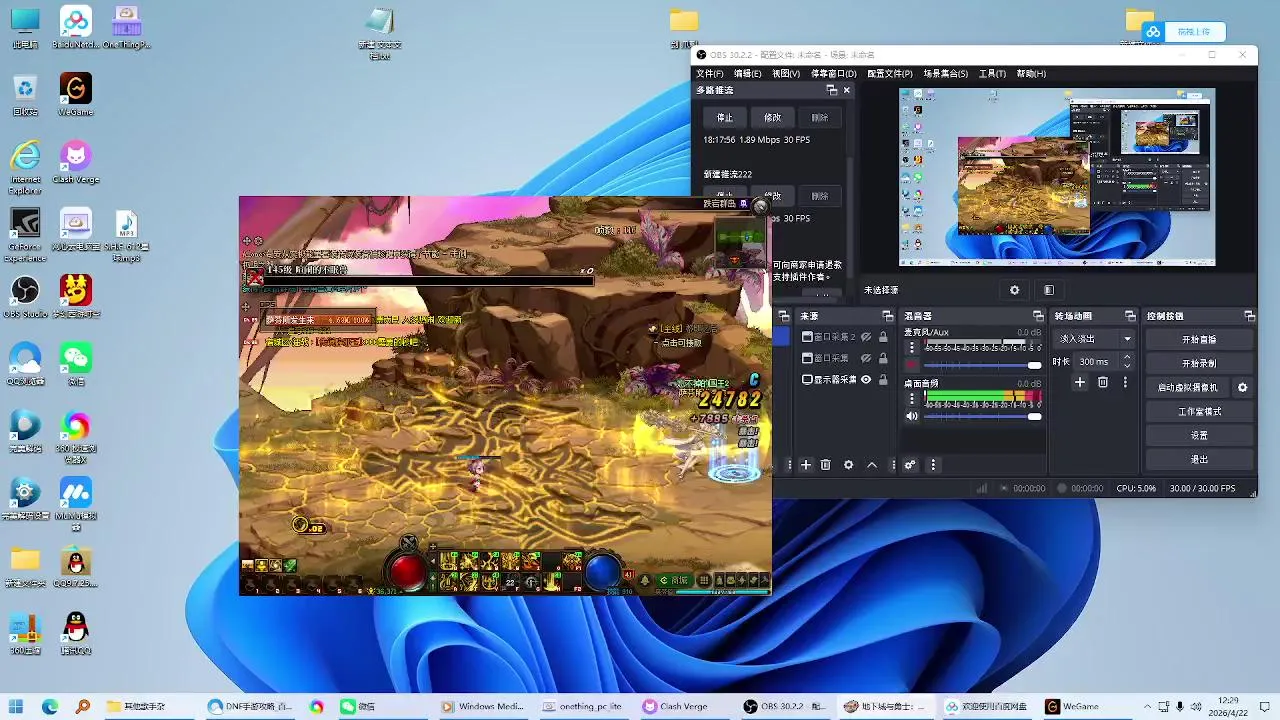Image resolution: width=1280 pixels, height=720 pixels.
Task: Click 停止 button for first stream output
Action: 725,117
